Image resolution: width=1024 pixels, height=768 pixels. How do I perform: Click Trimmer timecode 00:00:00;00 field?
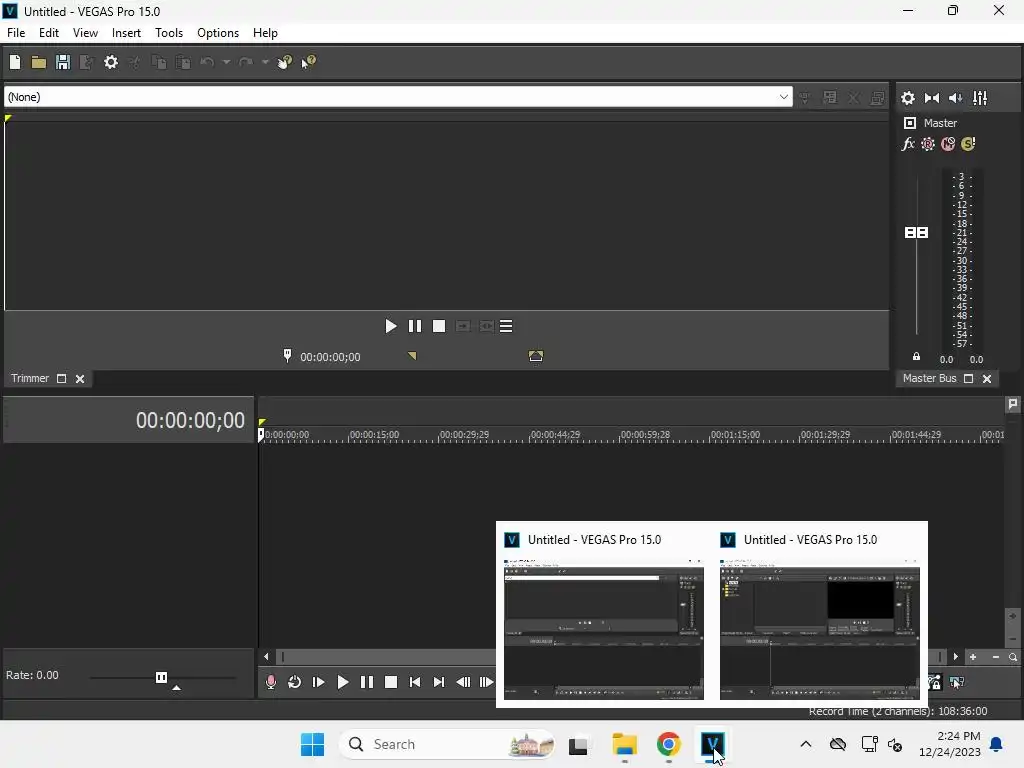(330, 357)
